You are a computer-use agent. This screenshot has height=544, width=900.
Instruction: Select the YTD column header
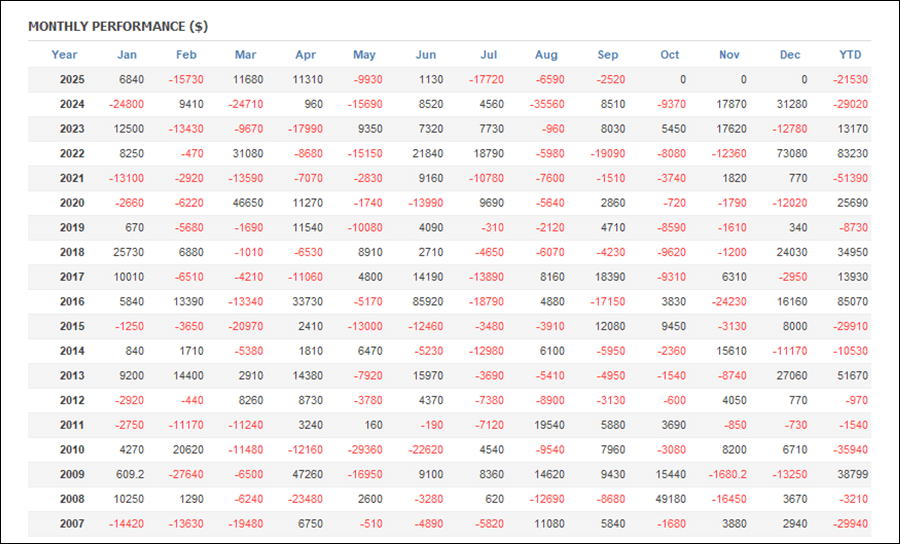[x=850, y=55]
